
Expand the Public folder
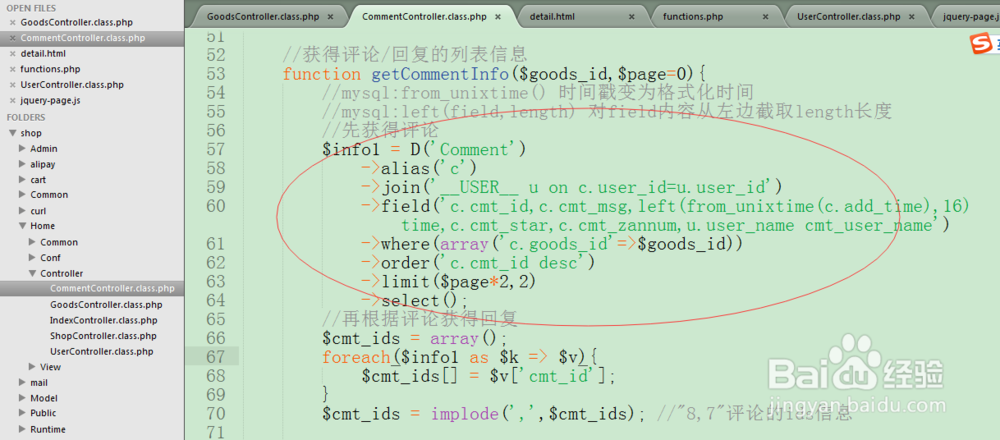pos(22,413)
